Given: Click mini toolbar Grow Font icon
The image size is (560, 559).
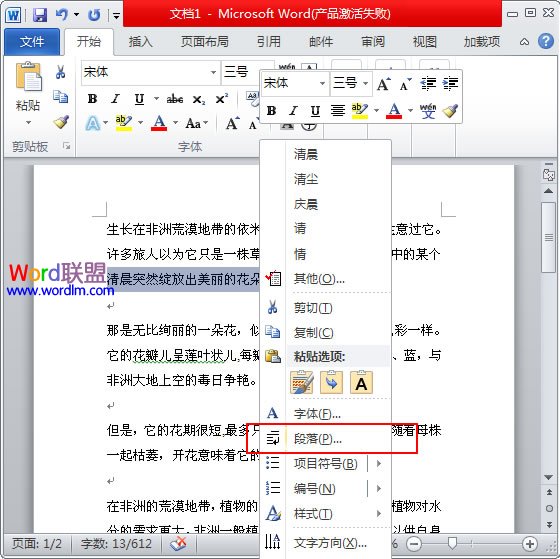Looking at the screenshot, I should click(x=384, y=84).
